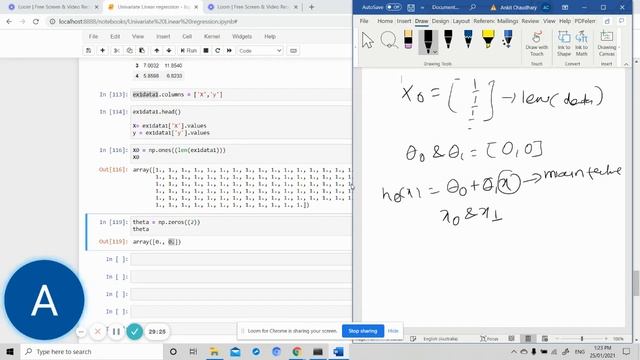
Task: Select the second black pen
Action: tap(448, 40)
